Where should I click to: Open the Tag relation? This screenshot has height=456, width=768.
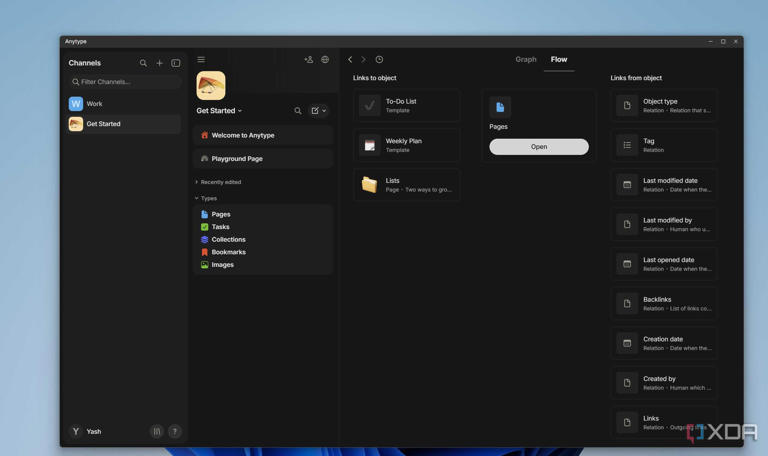(664, 145)
